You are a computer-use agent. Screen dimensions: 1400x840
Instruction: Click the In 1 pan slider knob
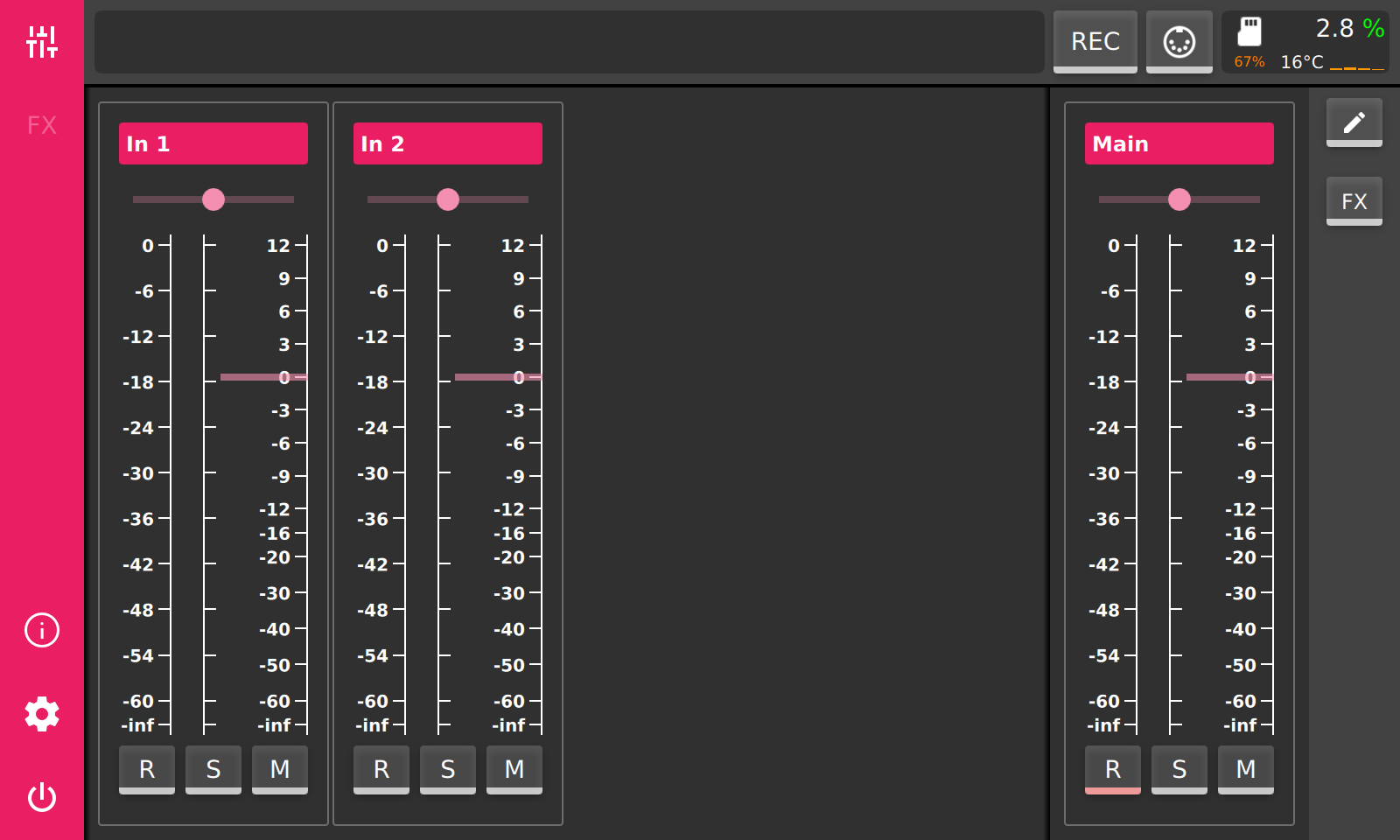click(213, 199)
